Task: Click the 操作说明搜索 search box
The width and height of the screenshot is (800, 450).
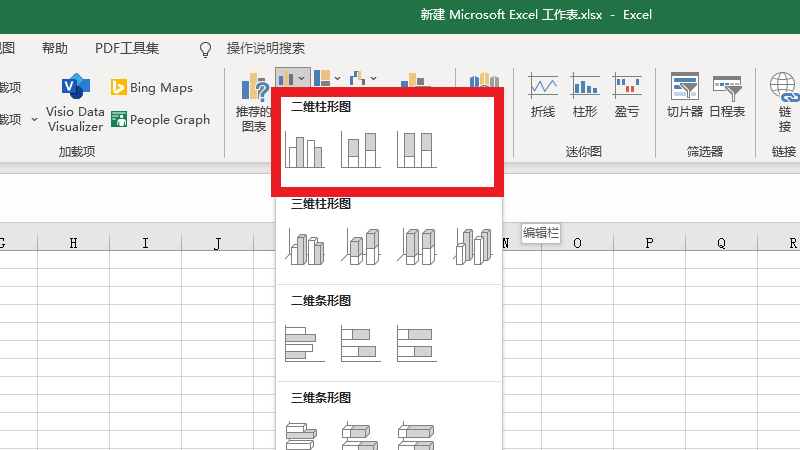Action: [265, 48]
